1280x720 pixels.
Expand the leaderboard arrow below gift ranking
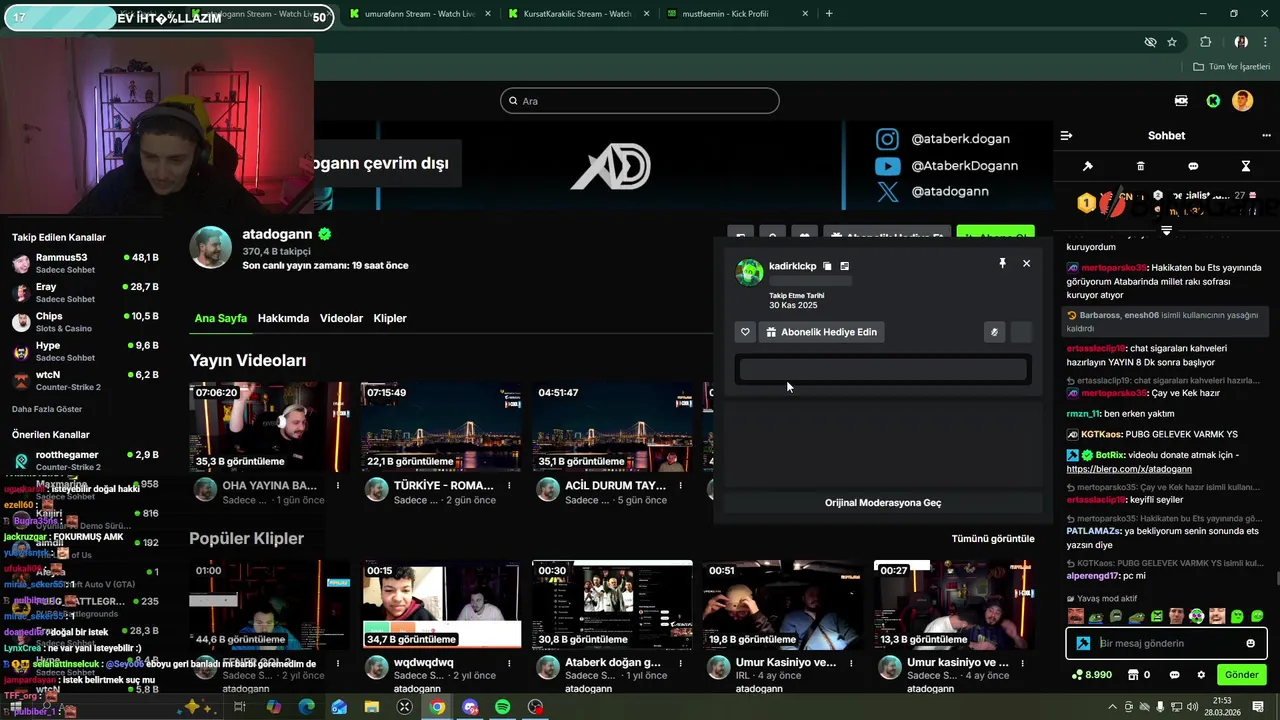click(1166, 230)
